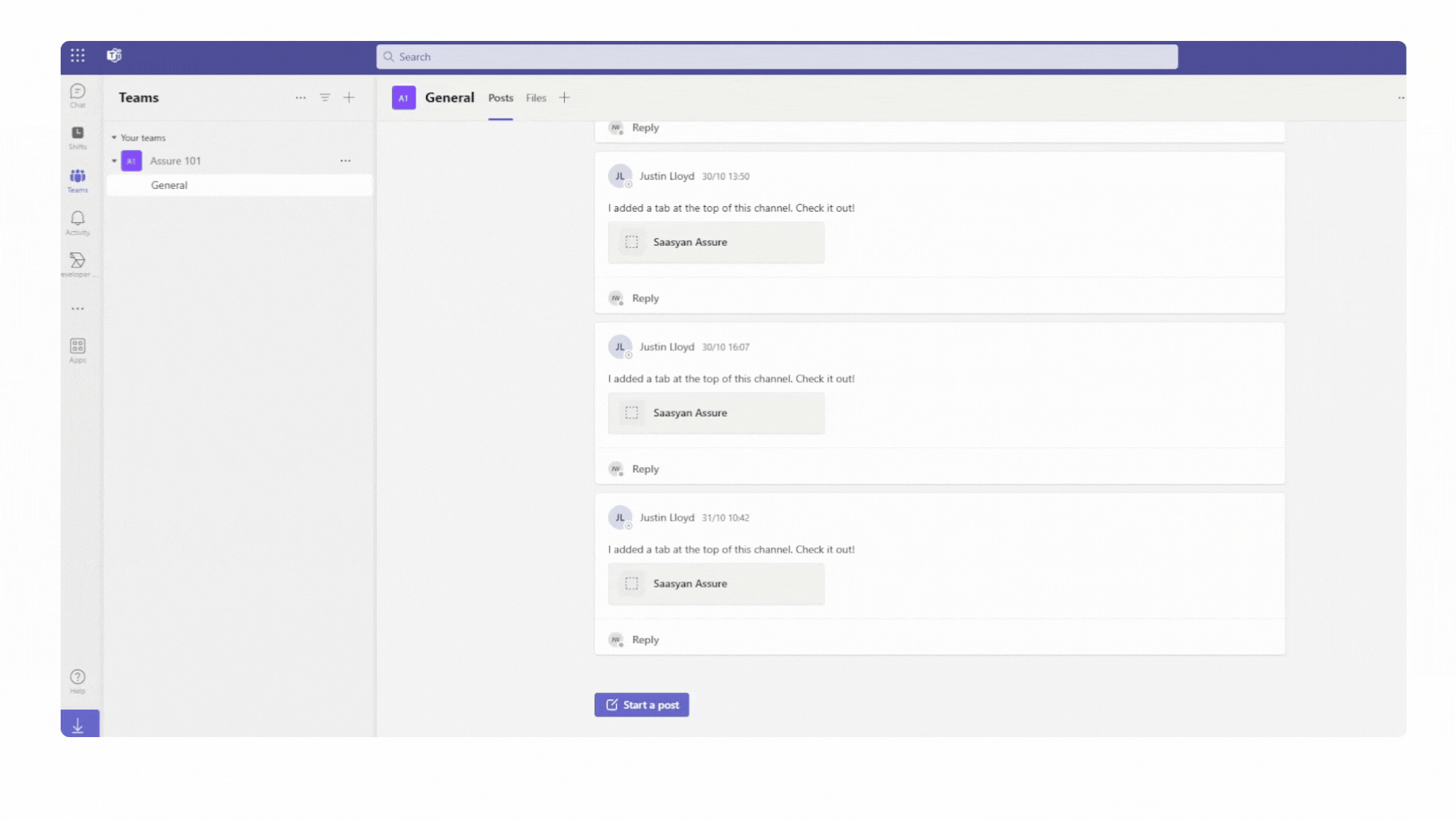Select the General channel
This screenshot has height=819, width=1456.
click(x=240, y=185)
